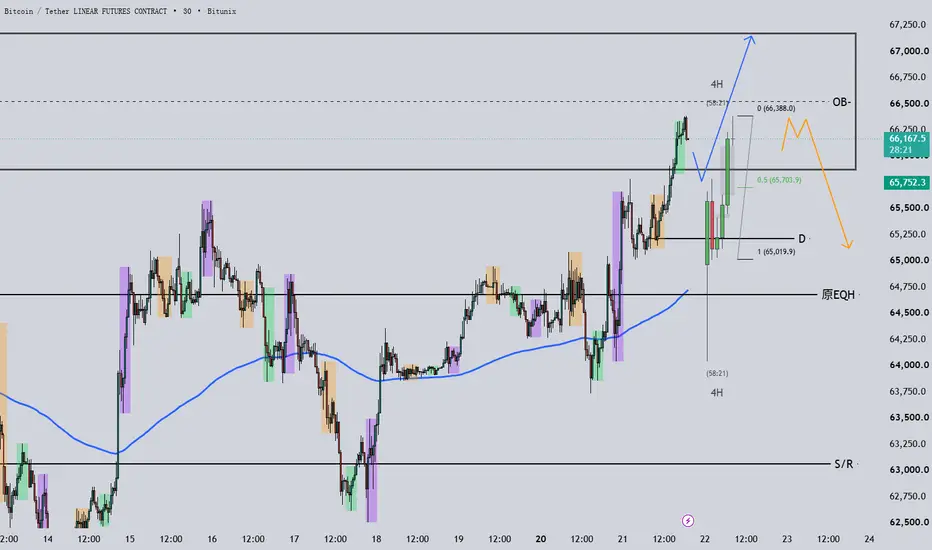This screenshot has width=932, height=550.
Task: Select the D level label
Action: [x=802, y=238]
